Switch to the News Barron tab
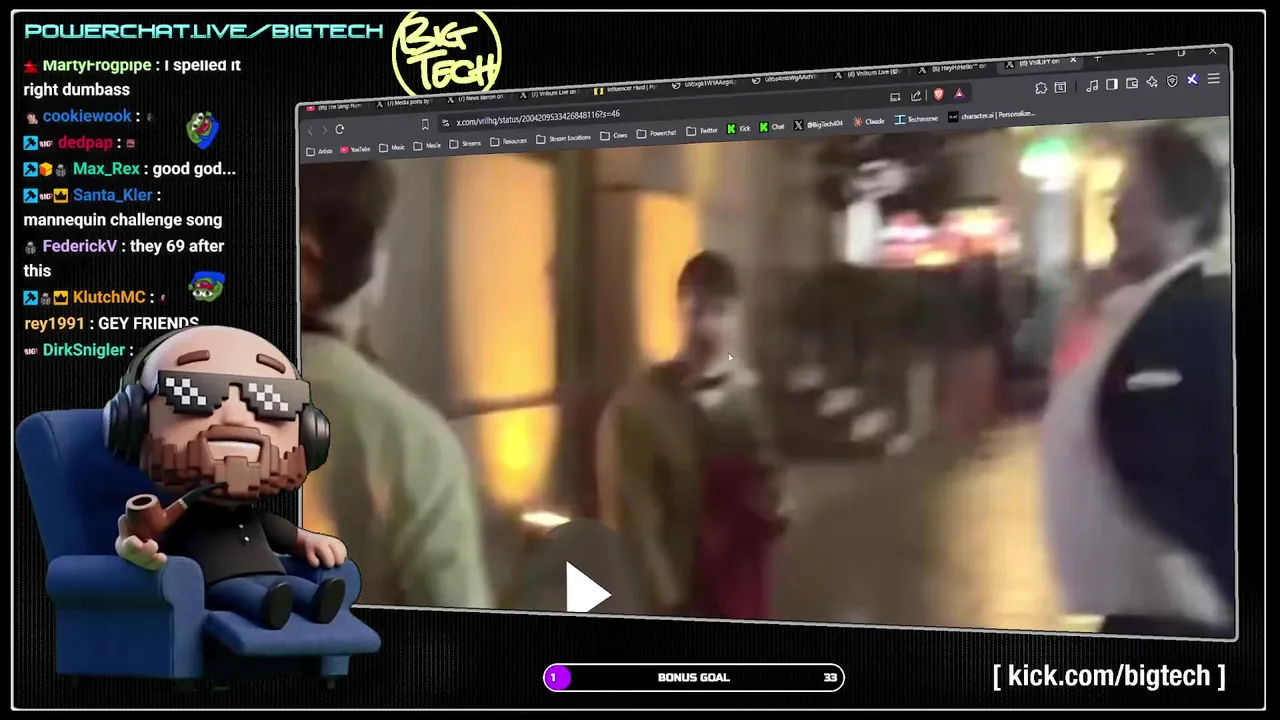 click(476, 98)
